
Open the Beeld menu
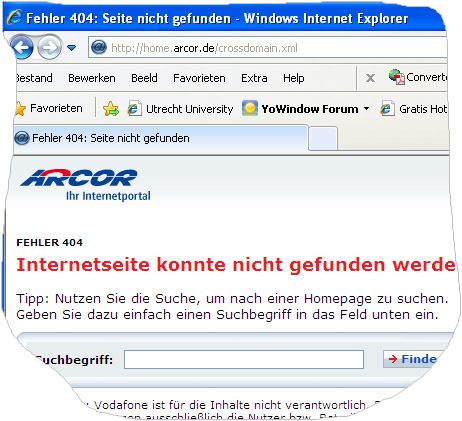[x=144, y=78]
